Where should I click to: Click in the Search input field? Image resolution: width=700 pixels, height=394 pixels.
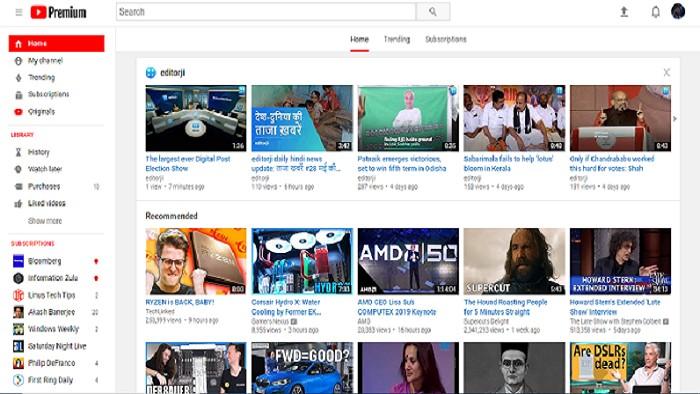266,12
